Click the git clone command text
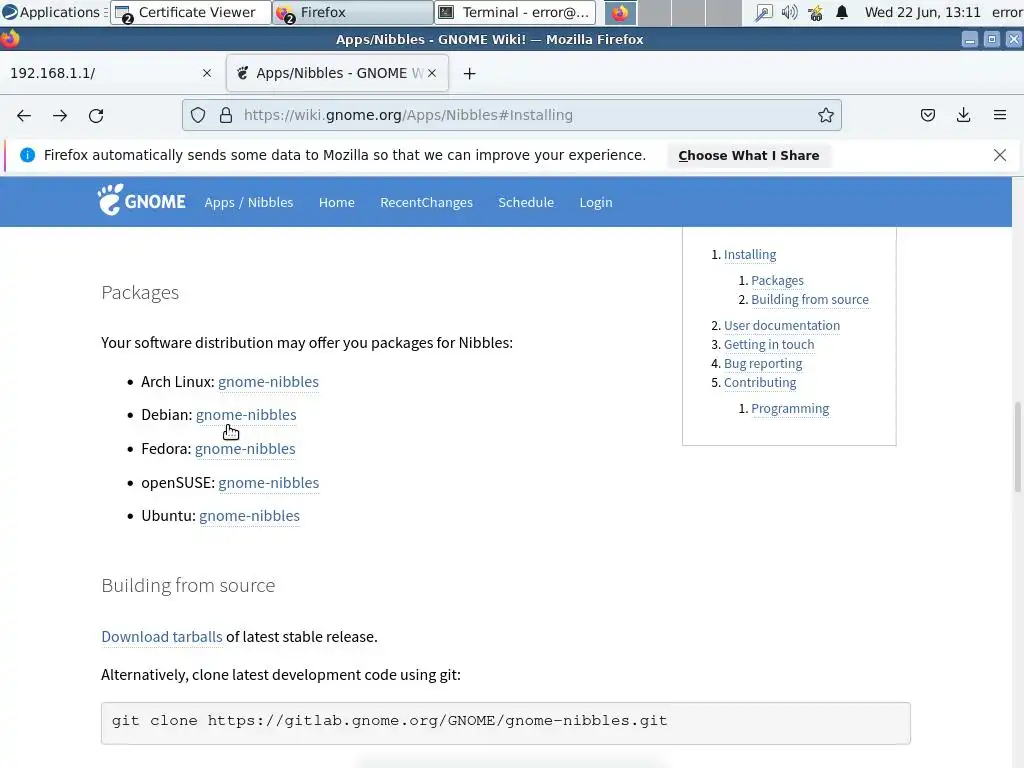The image size is (1024, 768). click(x=389, y=721)
